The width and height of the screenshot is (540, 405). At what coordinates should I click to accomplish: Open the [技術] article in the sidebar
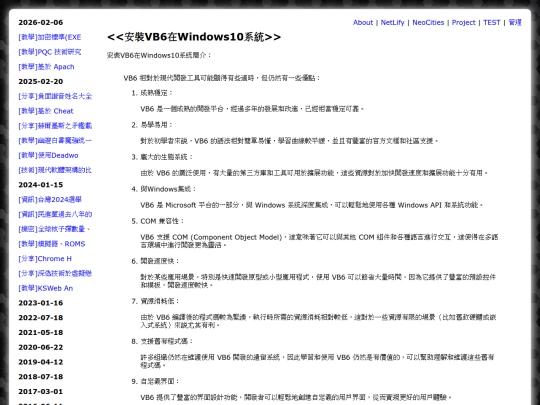click(x=55, y=170)
